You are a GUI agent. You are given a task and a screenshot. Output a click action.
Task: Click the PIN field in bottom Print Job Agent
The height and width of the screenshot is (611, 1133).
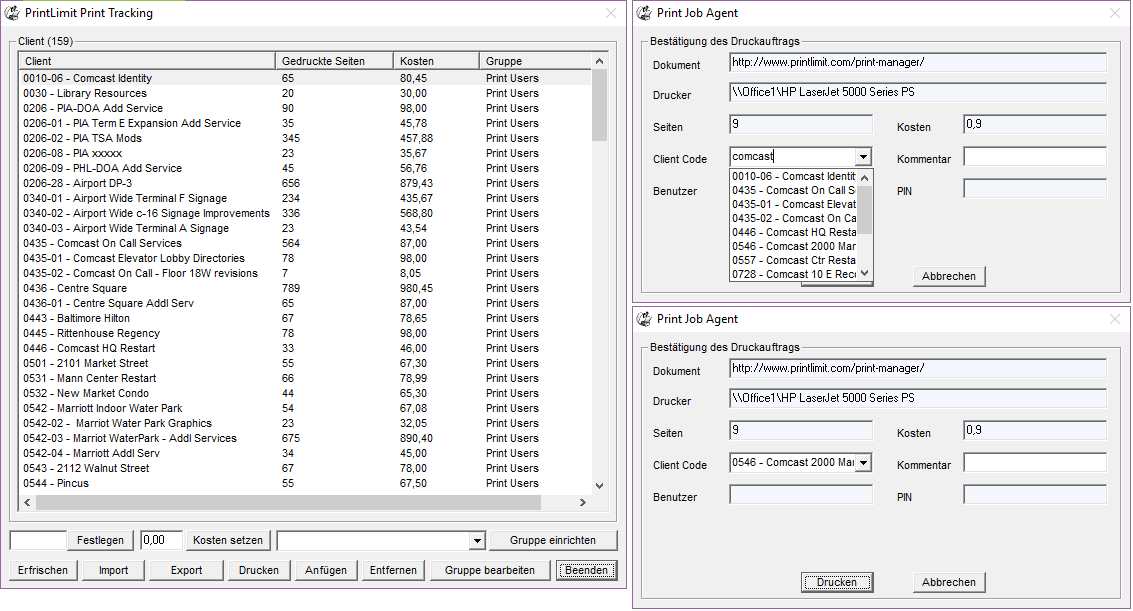click(1035, 495)
